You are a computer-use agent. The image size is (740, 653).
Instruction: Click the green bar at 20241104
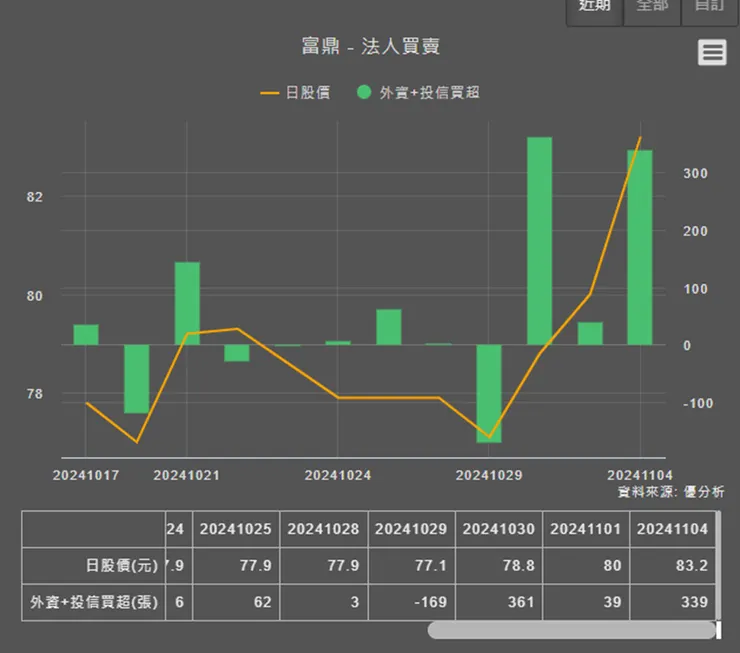[640, 247]
